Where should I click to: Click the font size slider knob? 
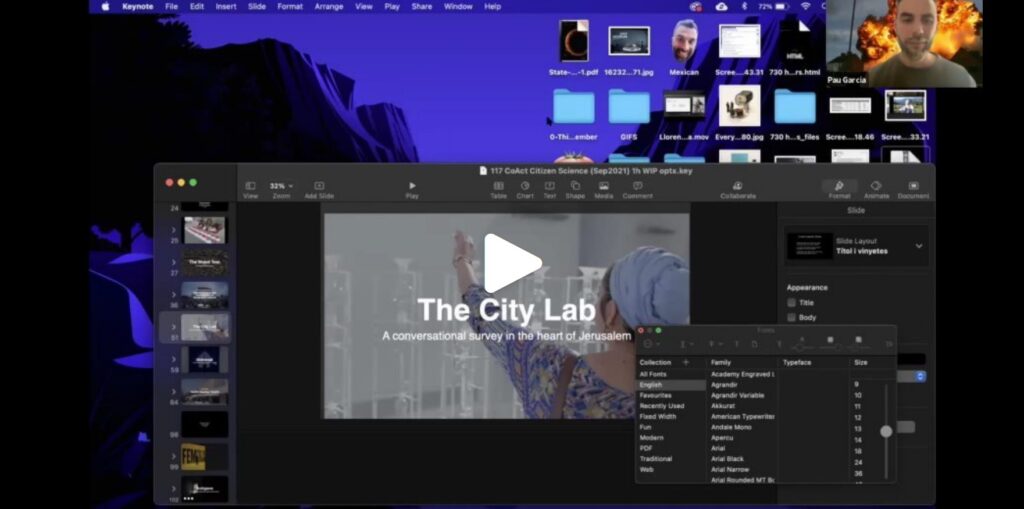click(x=886, y=431)
